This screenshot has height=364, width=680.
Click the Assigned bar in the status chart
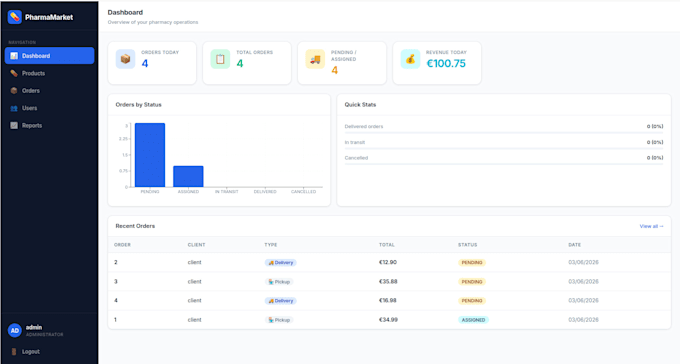point(188,177)
